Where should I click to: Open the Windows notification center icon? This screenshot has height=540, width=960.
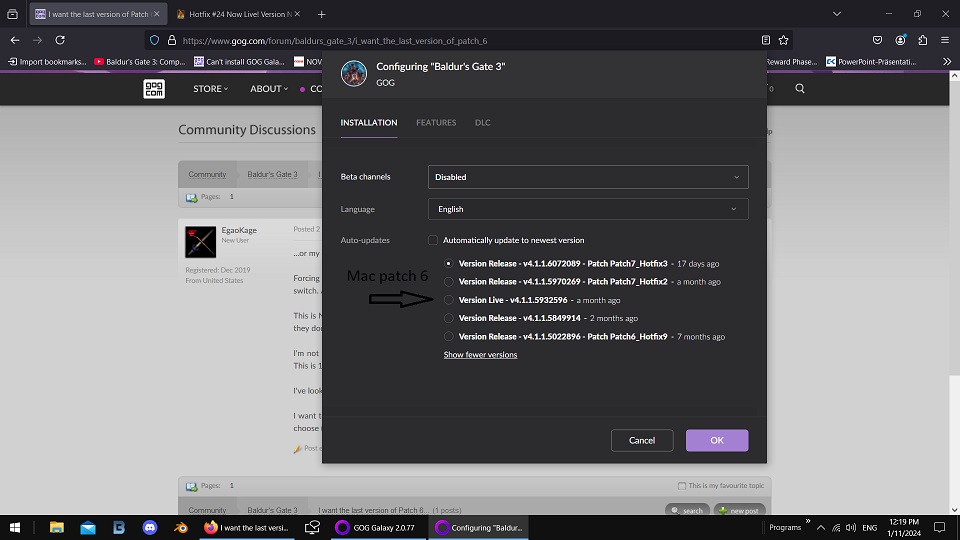939,527
